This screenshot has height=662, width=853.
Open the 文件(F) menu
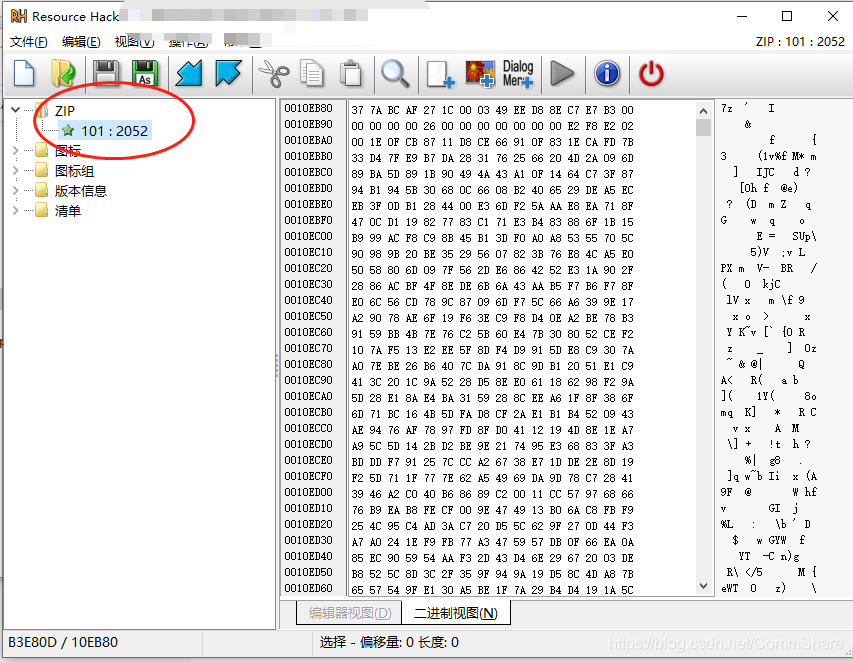click(28, 41)
